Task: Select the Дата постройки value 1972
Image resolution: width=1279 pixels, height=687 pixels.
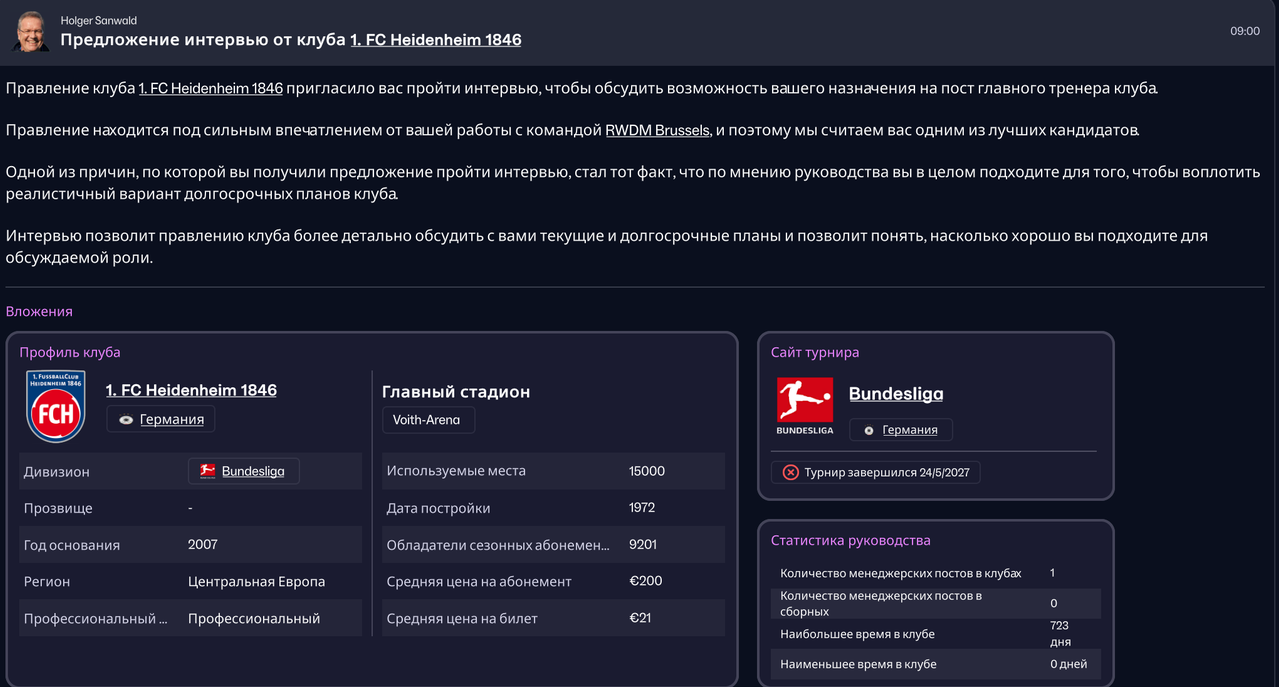Action: click(x=642, y=508)
